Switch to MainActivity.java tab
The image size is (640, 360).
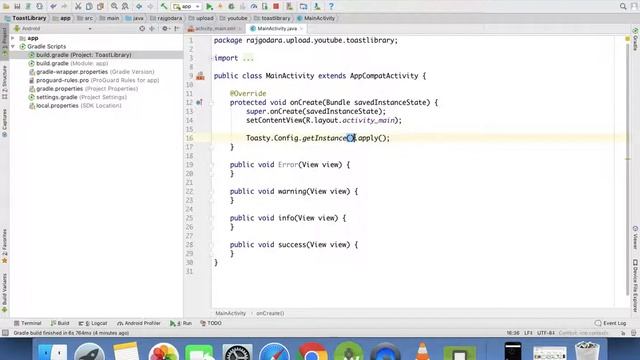[x=277, y=29]
